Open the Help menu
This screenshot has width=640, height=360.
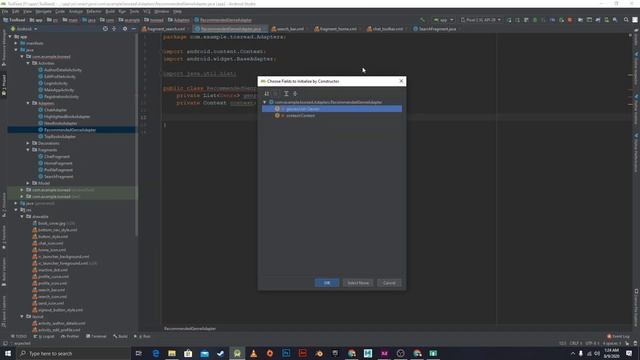click(x=177, y=11)
